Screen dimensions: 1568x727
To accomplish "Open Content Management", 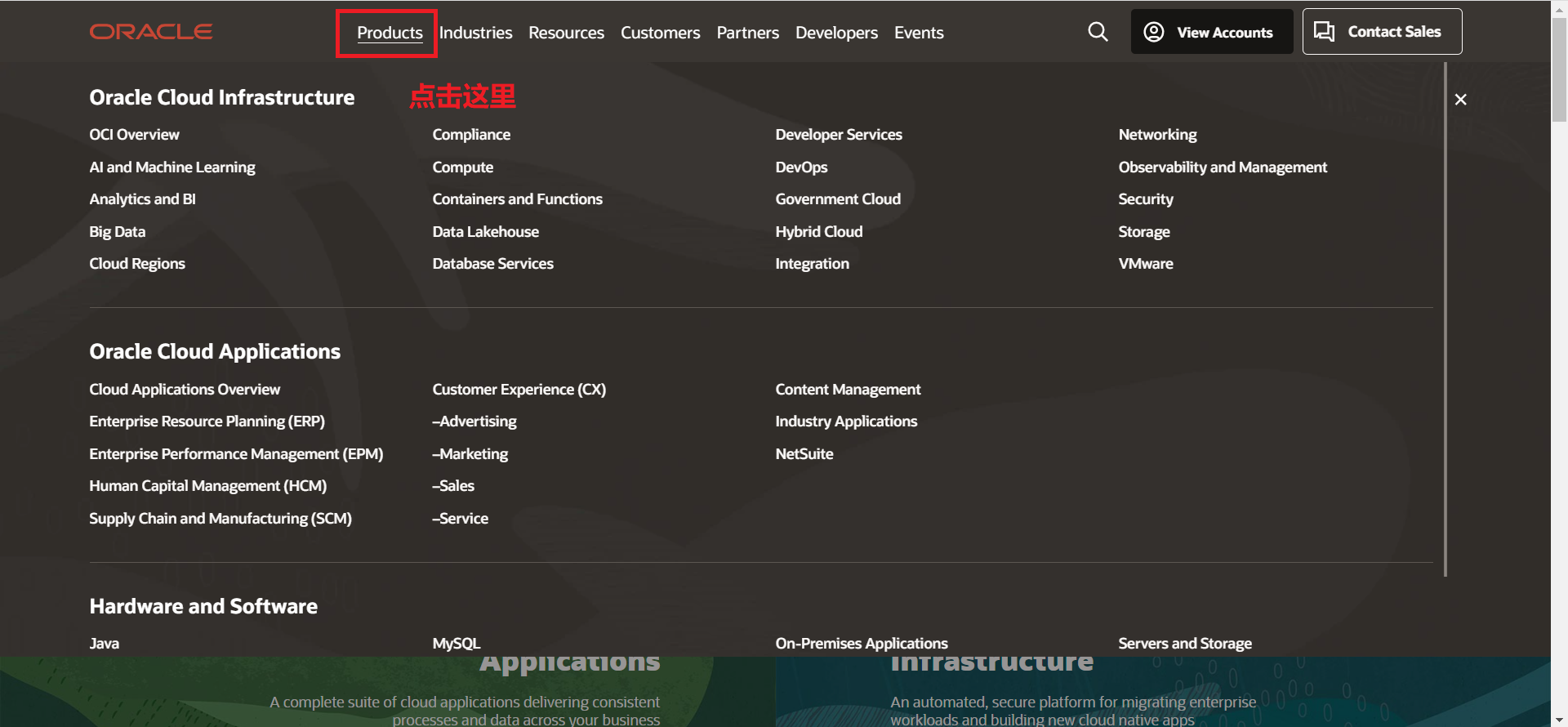I will [848, 390].
